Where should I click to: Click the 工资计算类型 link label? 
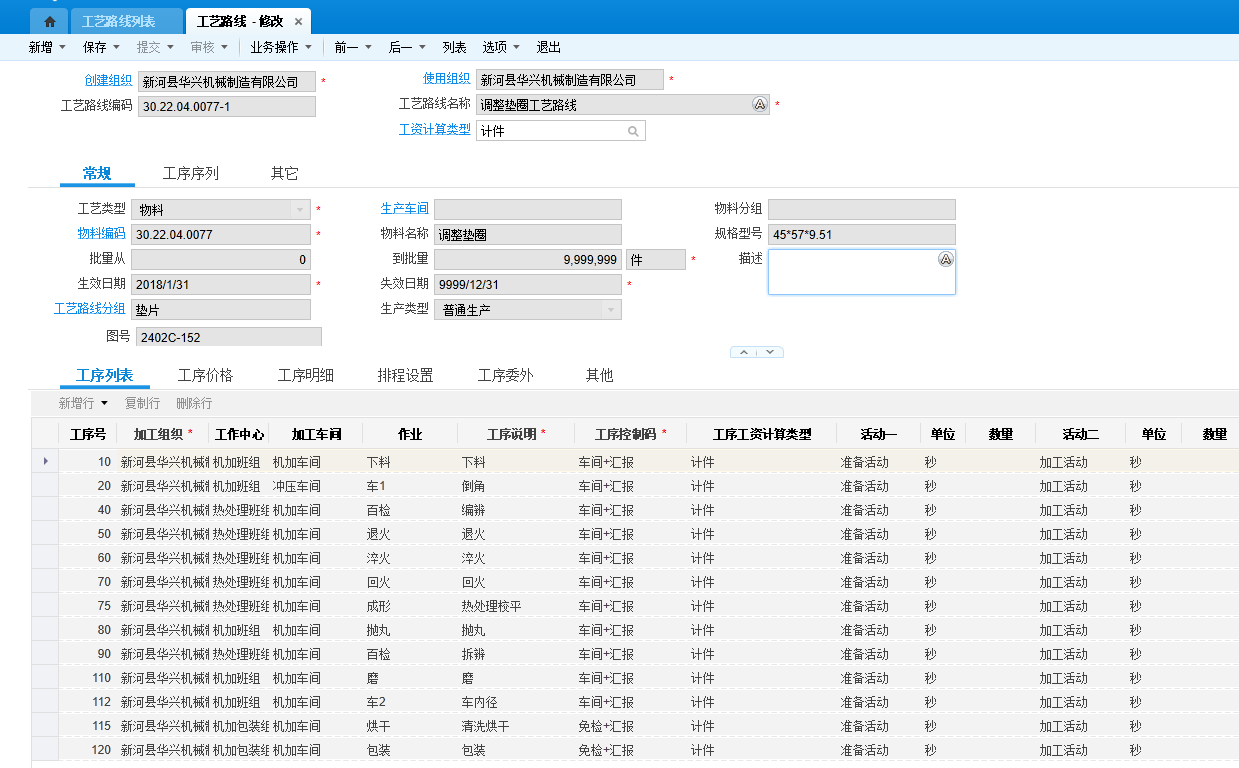pos(435,129)
